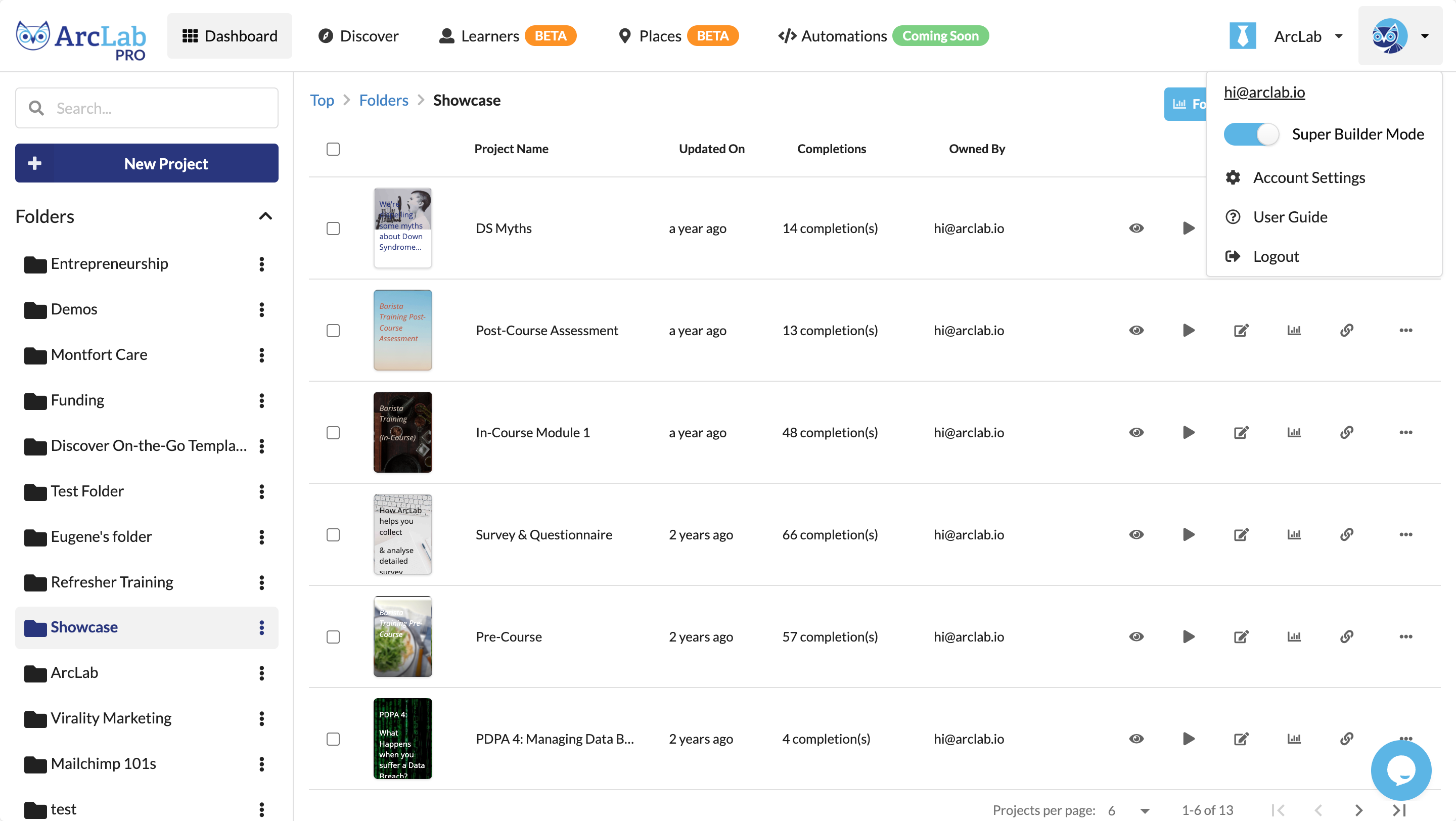The image size is (1456, 821).
Task: Open analytics for Survey & Questionnaire
Action: click(1294, 534)
